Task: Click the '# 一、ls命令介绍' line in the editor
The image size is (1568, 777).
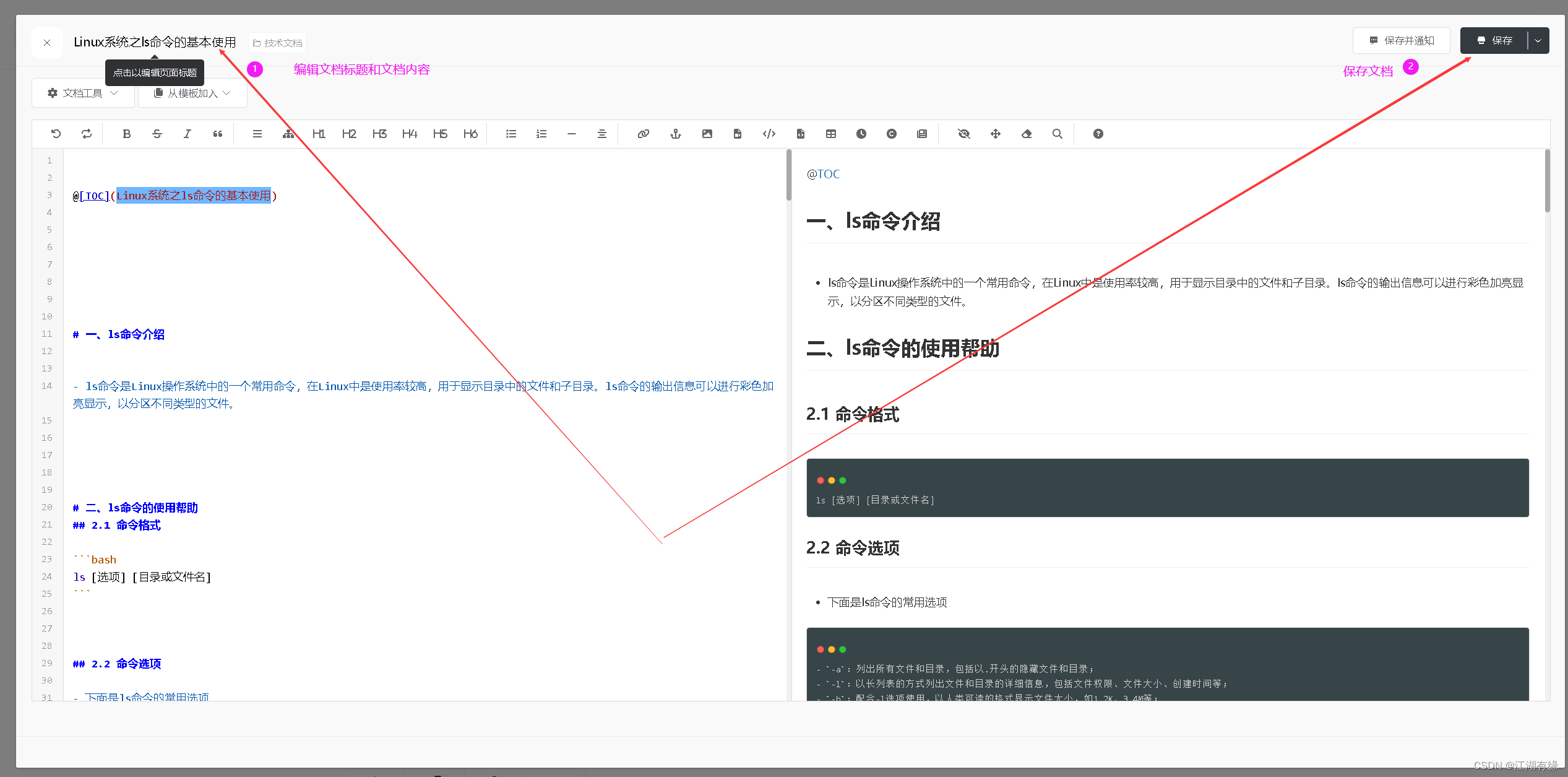Action: (x=119, y=334)
